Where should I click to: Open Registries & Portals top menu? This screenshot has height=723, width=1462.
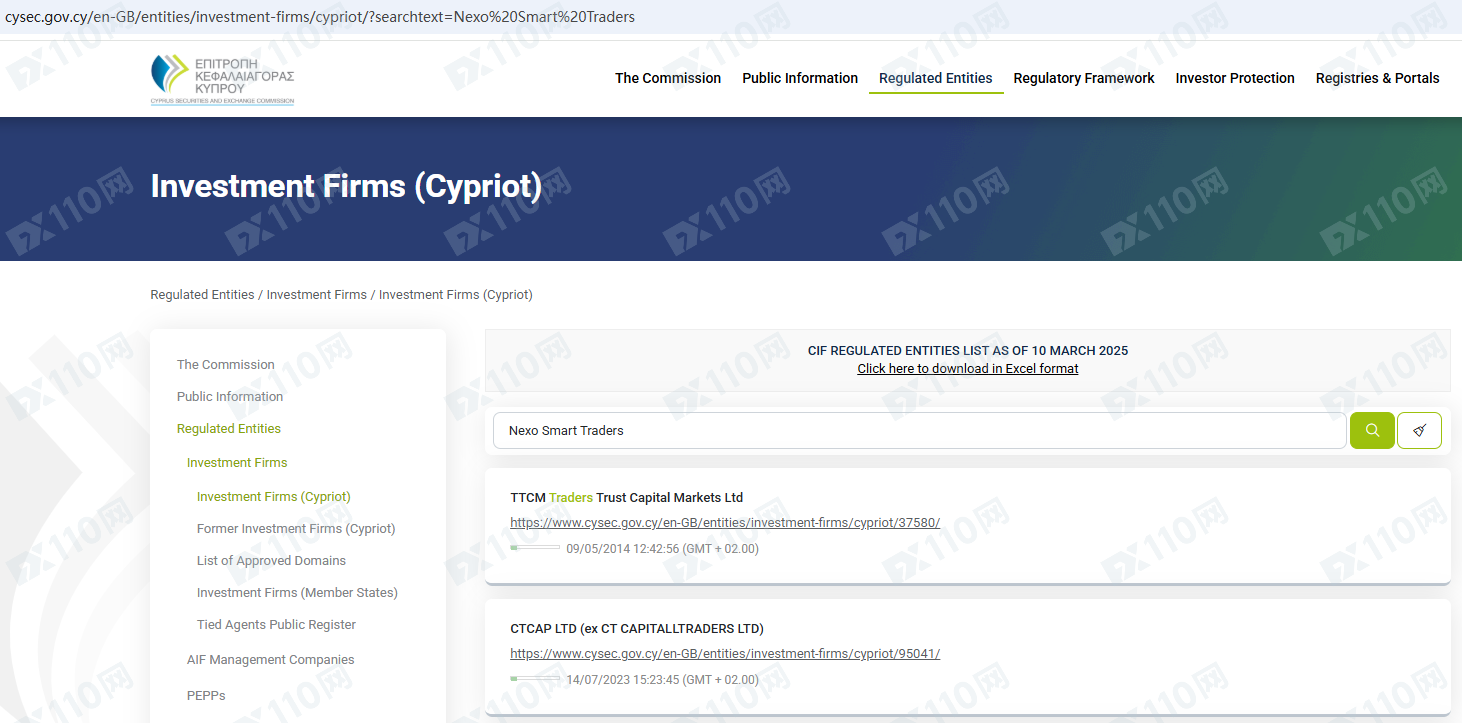(1377, 78)
